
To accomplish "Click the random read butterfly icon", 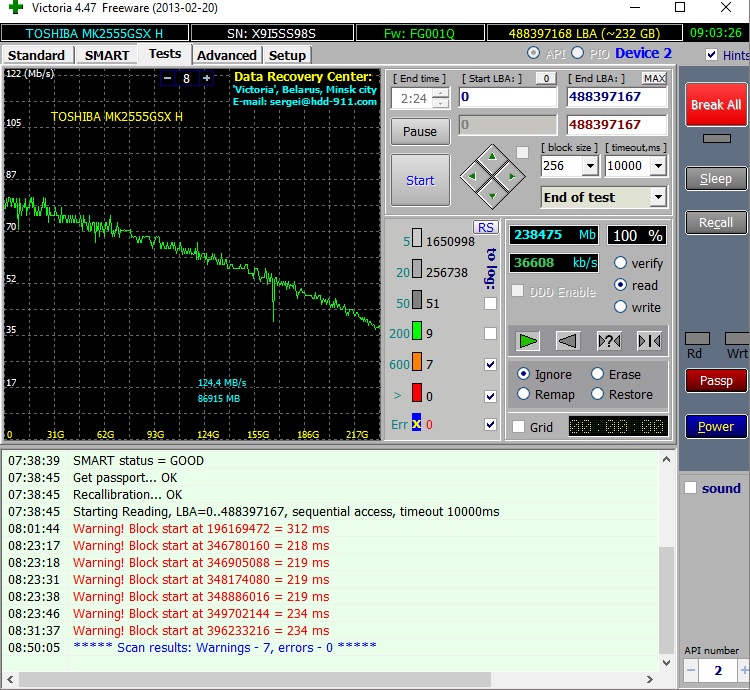I will (609, 341).
